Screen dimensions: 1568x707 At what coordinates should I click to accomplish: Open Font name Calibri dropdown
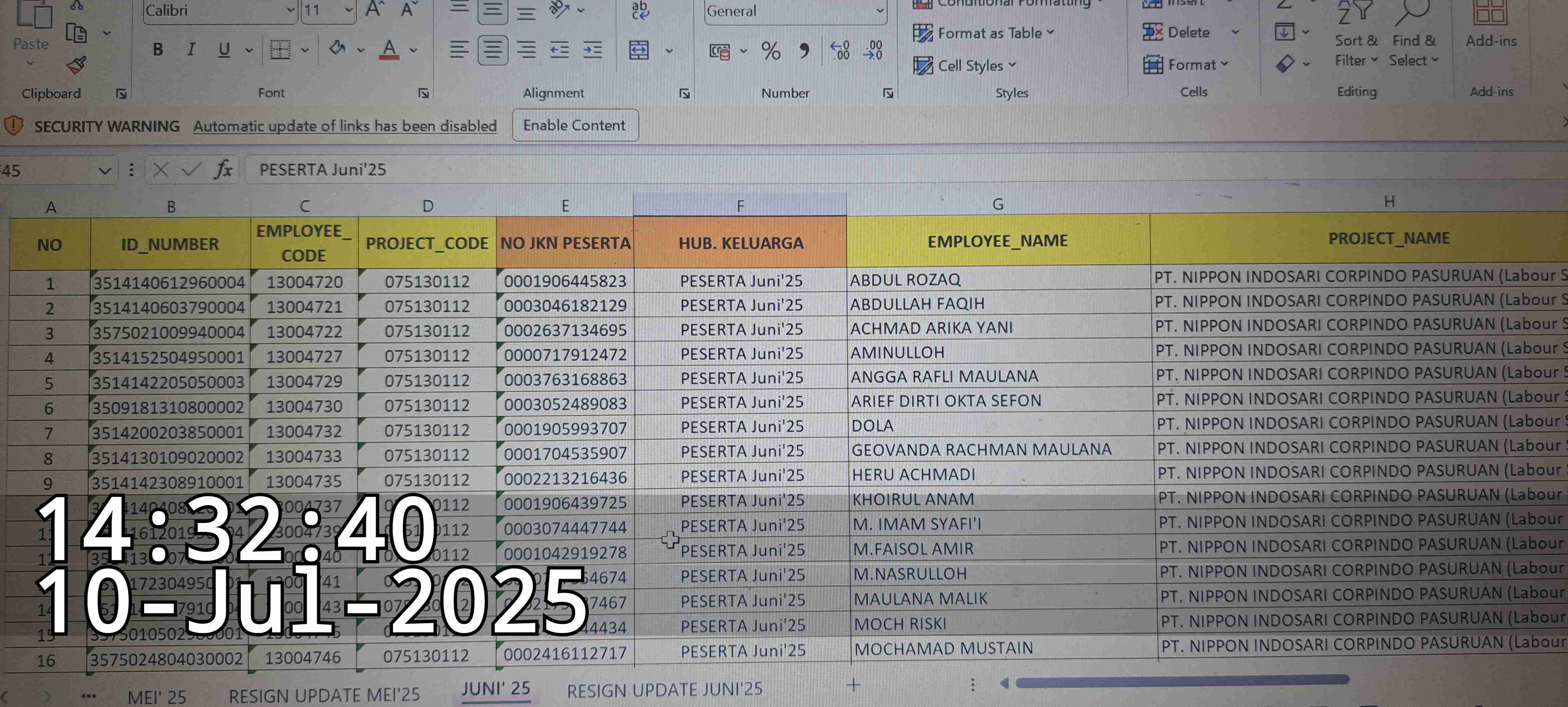[x=290, y=11]
